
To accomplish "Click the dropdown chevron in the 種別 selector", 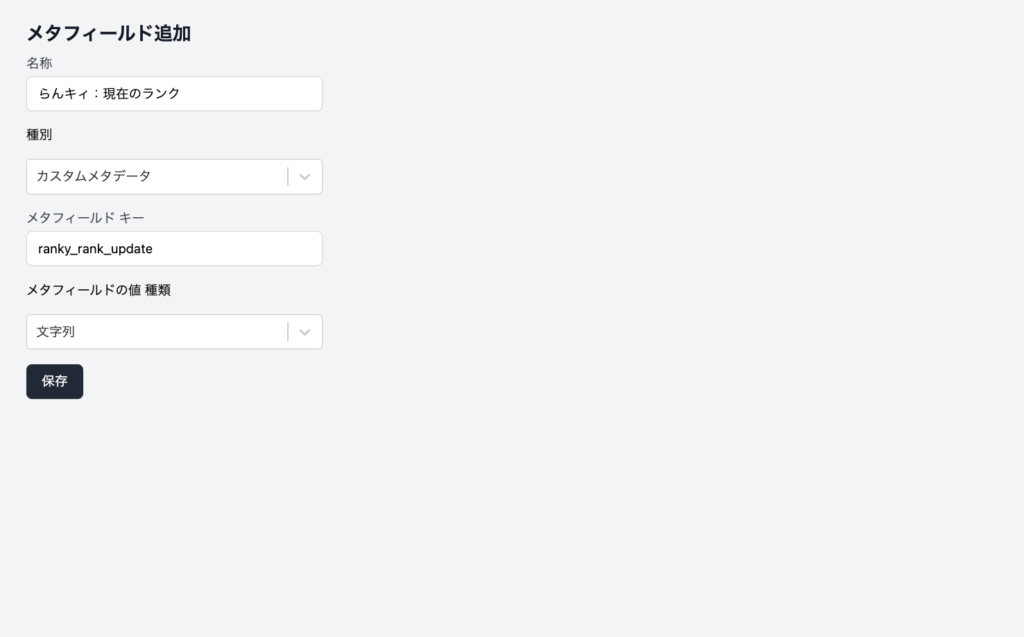I will [305, 177].
